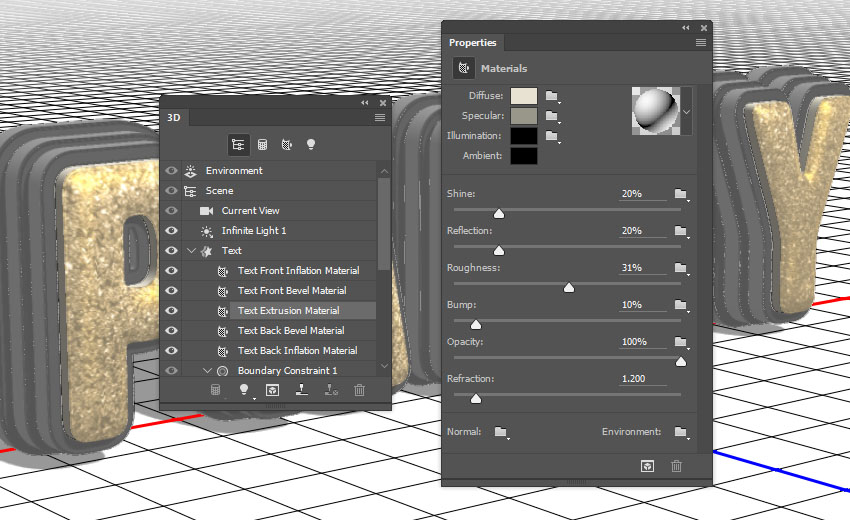
Task: Select Text Back Inflation Material
Action: [x=297, y=351]
